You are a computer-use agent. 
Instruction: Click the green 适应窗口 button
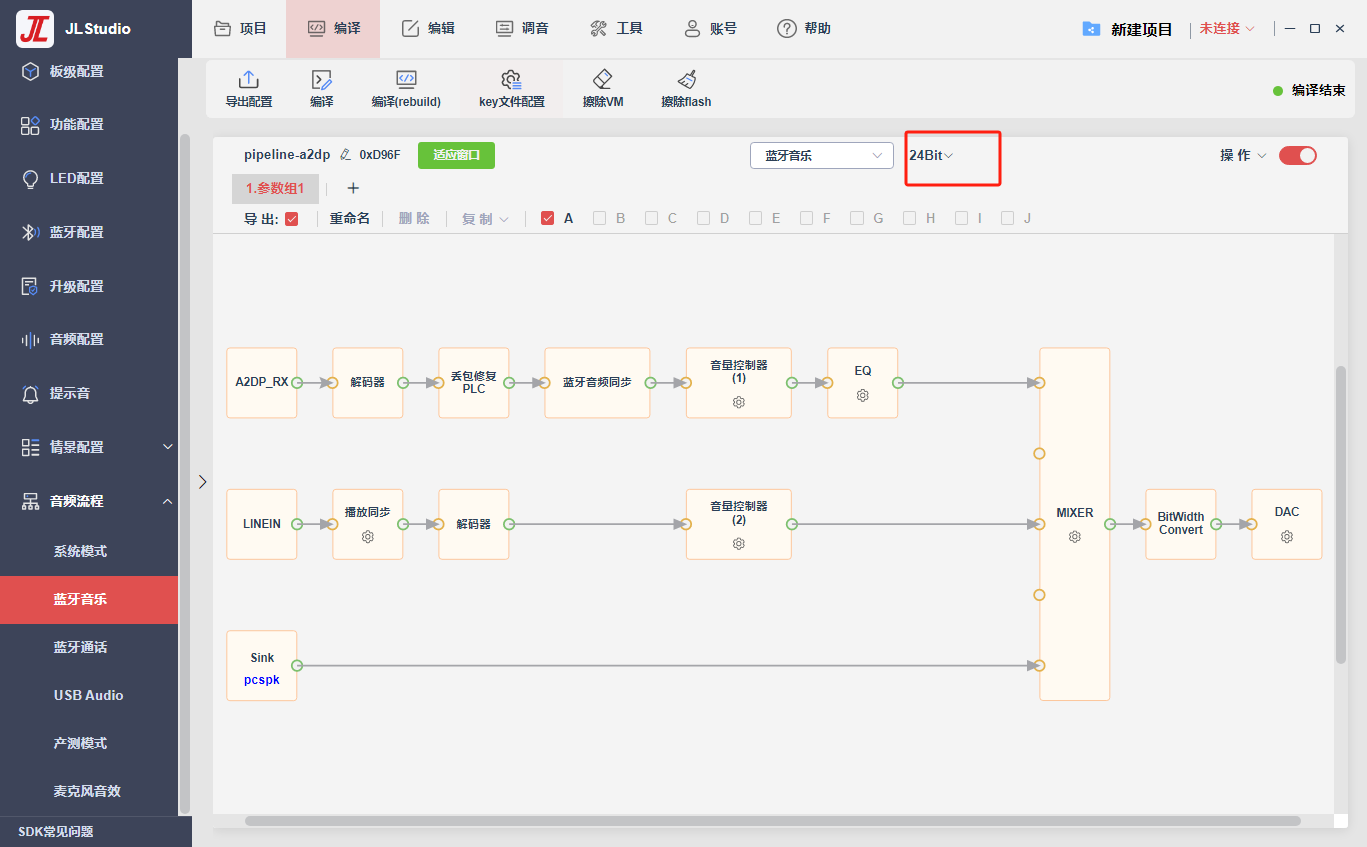(456, 155)
